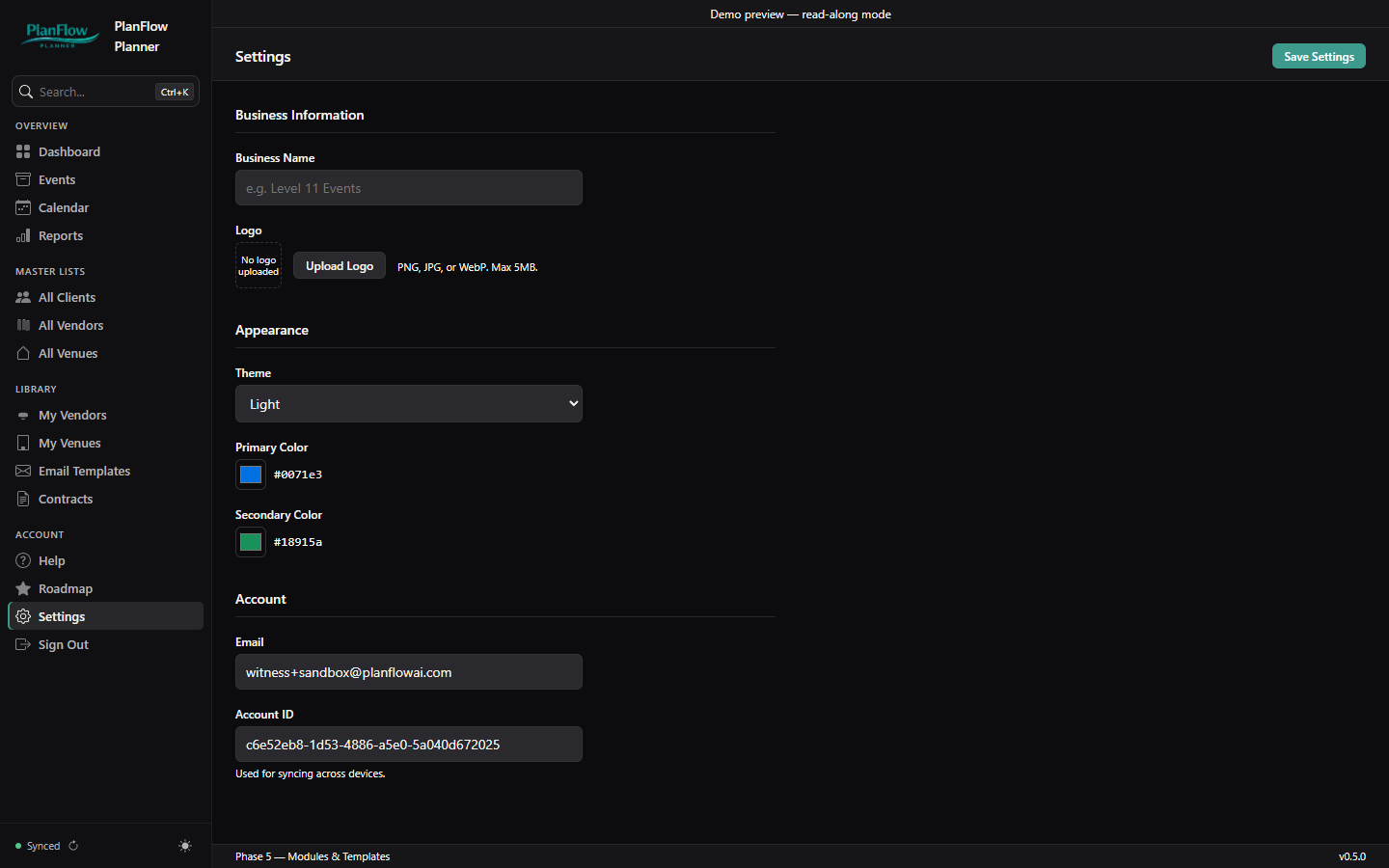Image resolution: width=1389 pixels, height=868 pixels.
Task: Open My Venues library
Action: (106, 443)
